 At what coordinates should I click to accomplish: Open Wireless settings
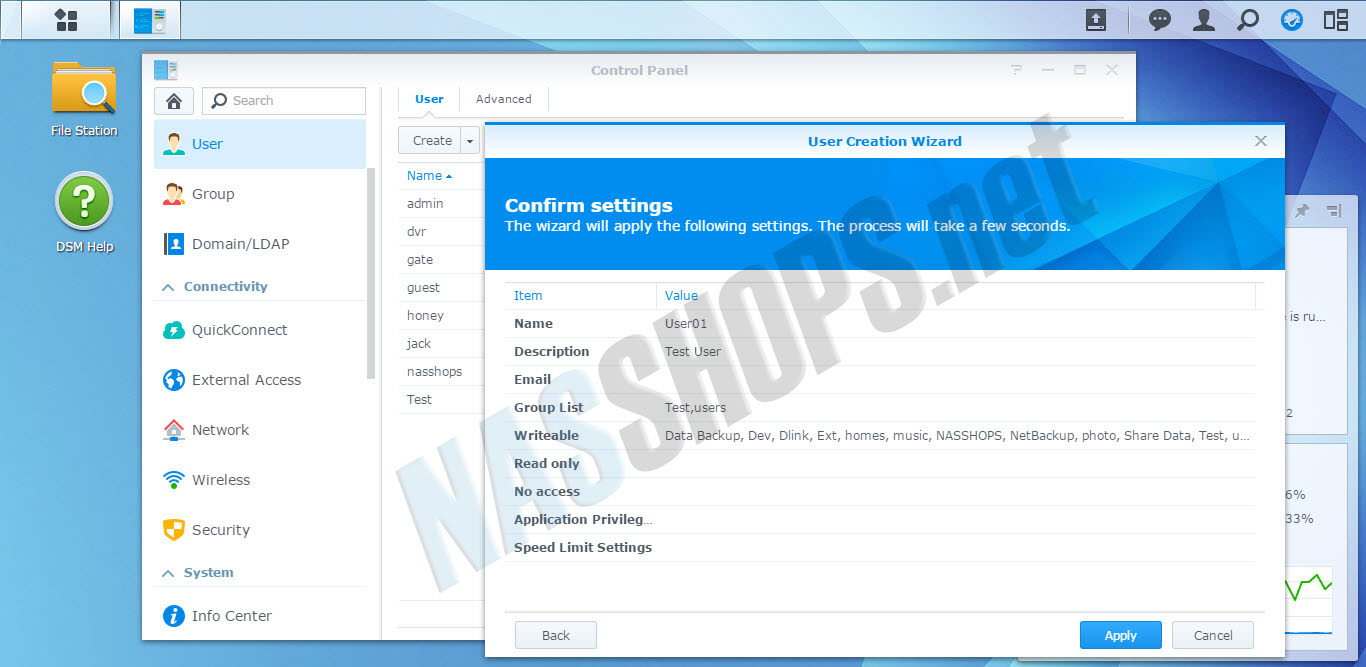(x=260, y=480)
